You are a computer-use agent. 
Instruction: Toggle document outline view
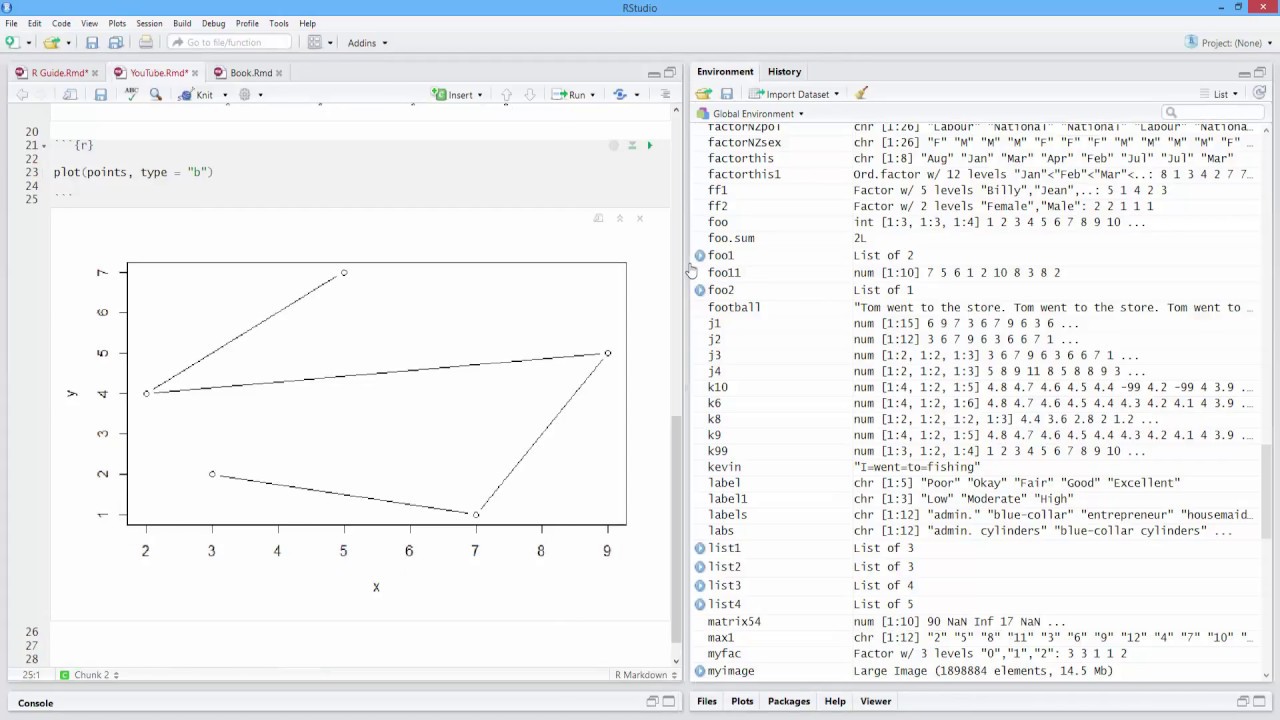(x=665, y=94)
